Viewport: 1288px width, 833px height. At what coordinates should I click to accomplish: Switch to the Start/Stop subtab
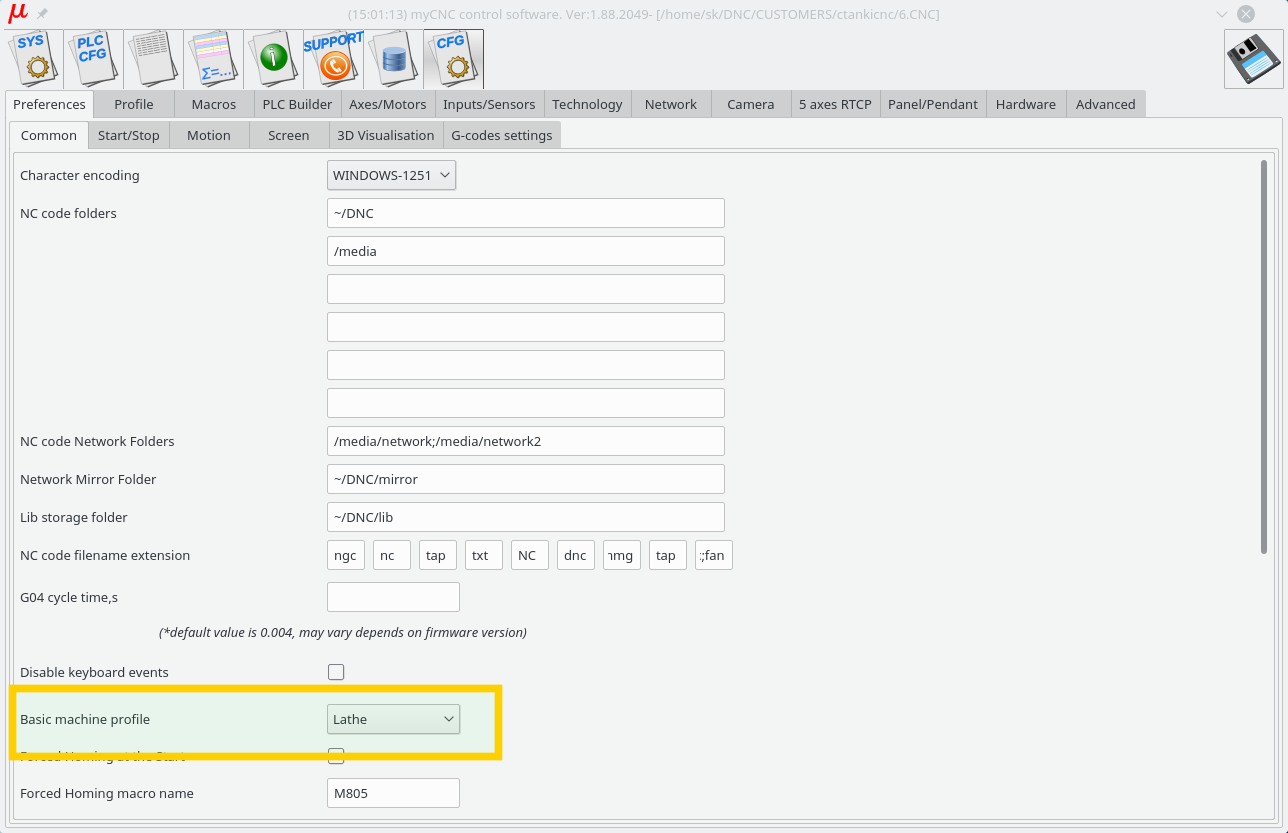[128, 135]
